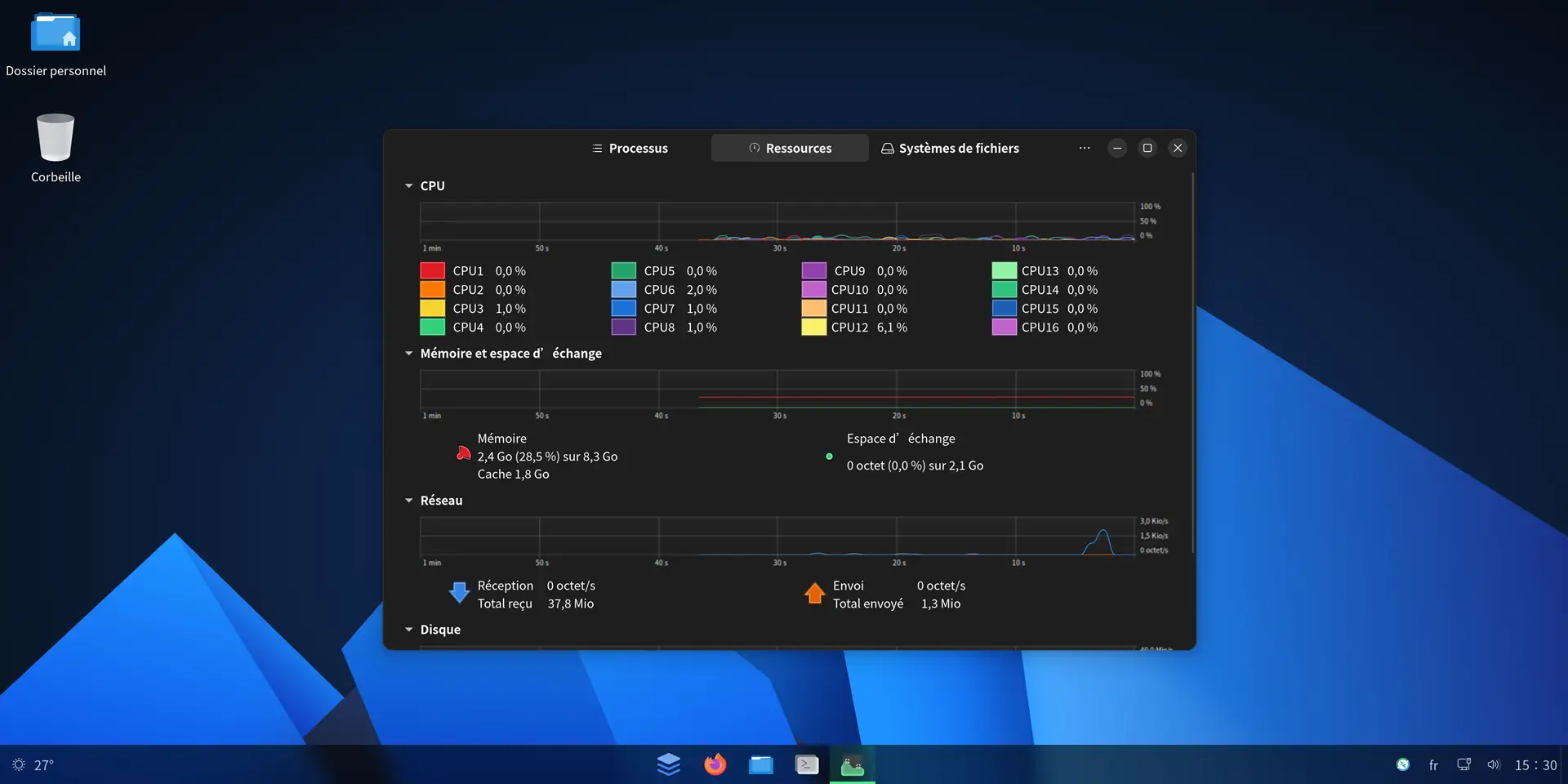
Task: Open the Systèmes de fichiers tab
Action: [950, 148]
